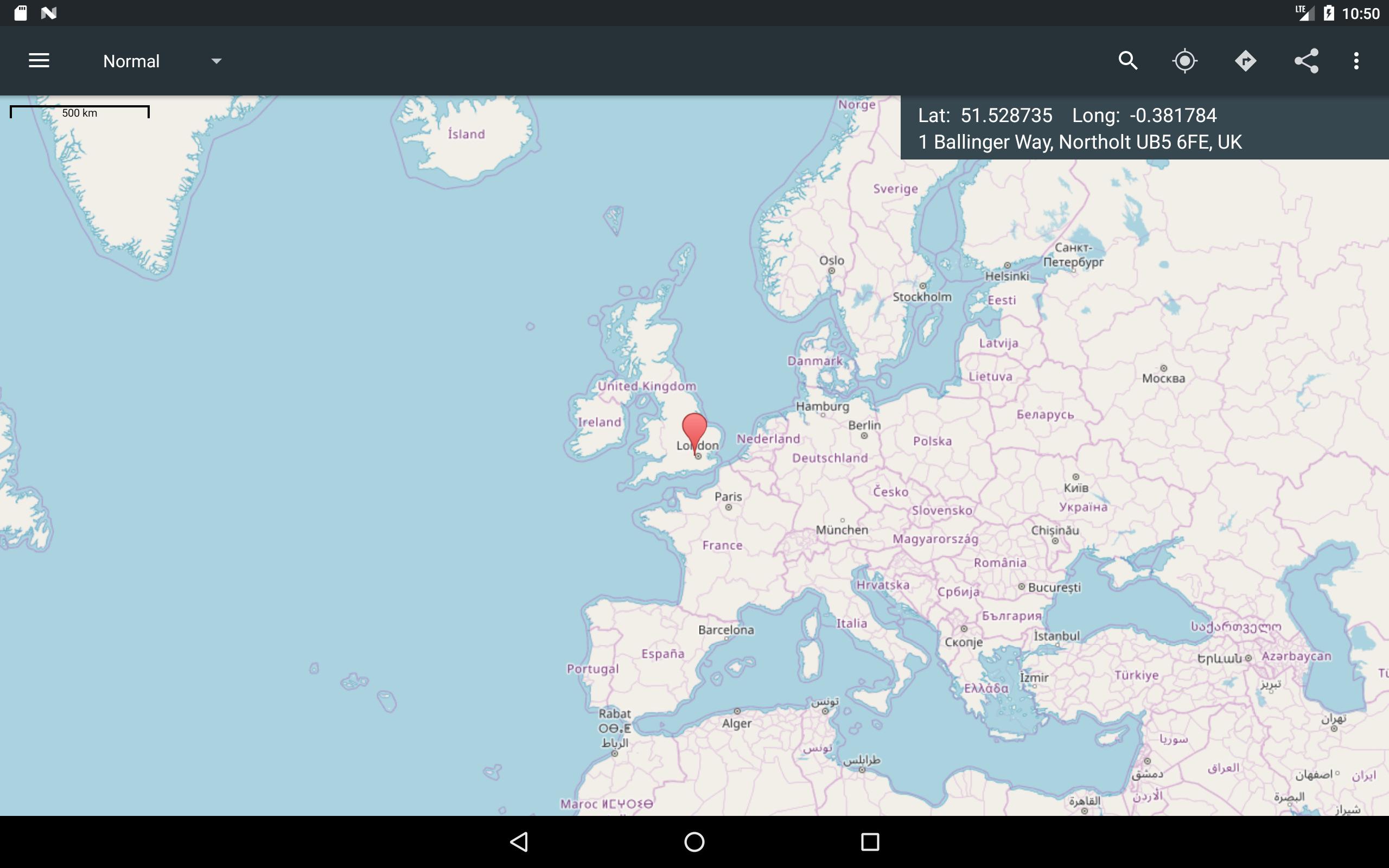
Task: Tap the Azərbaycan country label
Action: [1296, 656]
